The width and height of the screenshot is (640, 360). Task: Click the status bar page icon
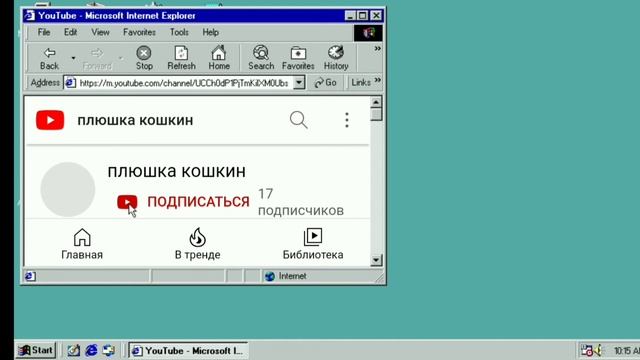coord(30,276)
